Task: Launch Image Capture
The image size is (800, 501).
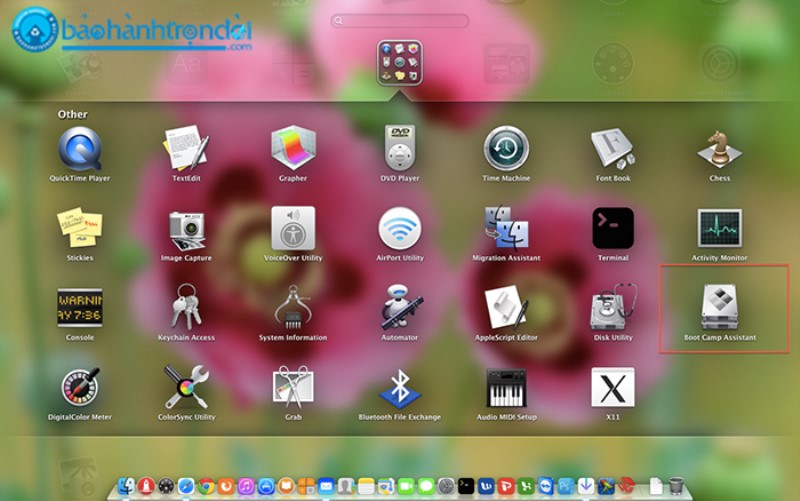Action: pyautogui.click(x=186, y=229)
